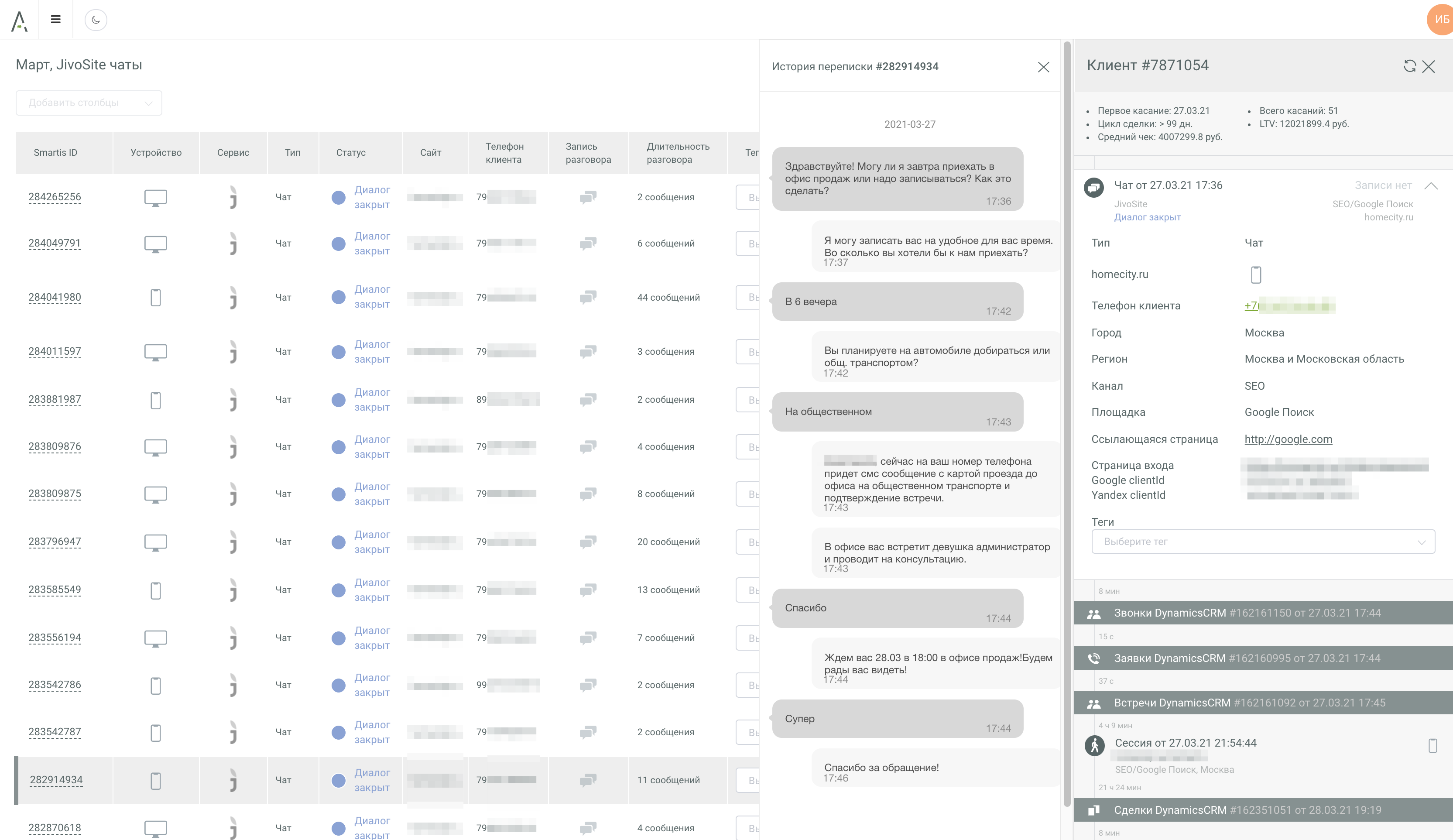The image size is (1453, 840).
Task: Click conversation record icon for row 284041980
Action: [x=588, y=298]
